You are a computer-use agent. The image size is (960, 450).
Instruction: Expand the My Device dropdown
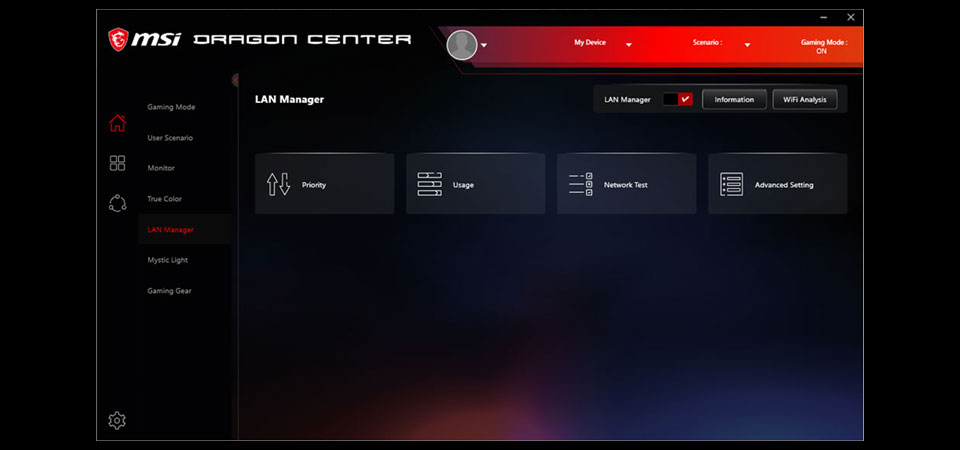[x=628, y=45]
